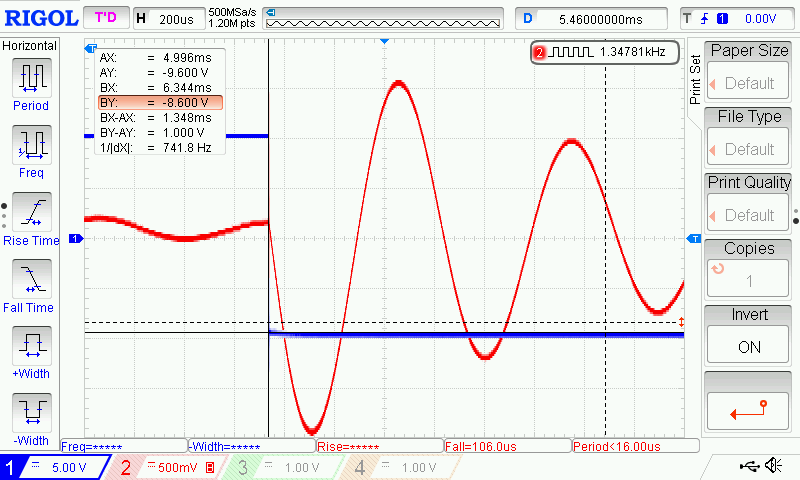Toggle channel 2 with 500mV scale
Screen dimensions: 800x480
point(166,467)
